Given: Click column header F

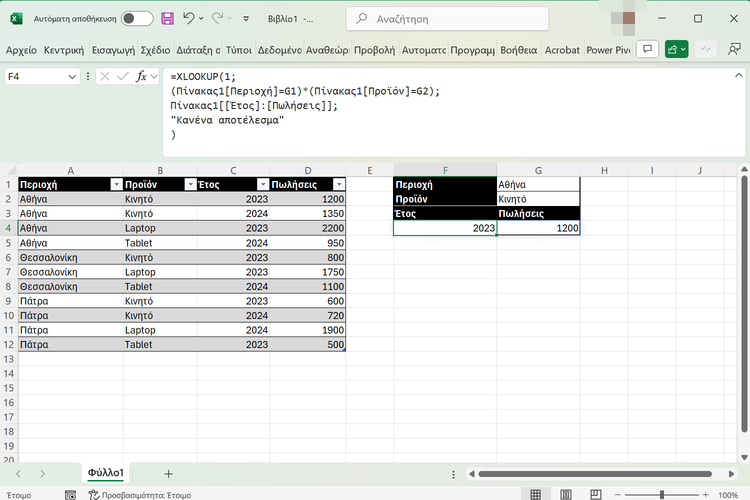Looking at the screenshot, I should click(x=445, y=170).
